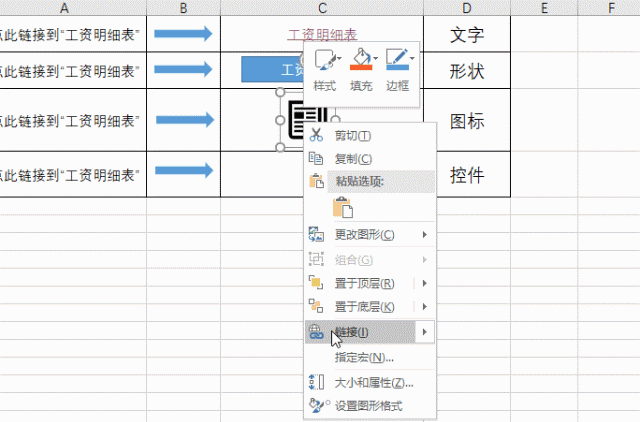Choose 更改图形(C) menu entry
Image resolution: width=640 pixels, height=422 pixels.
(371, 235)
